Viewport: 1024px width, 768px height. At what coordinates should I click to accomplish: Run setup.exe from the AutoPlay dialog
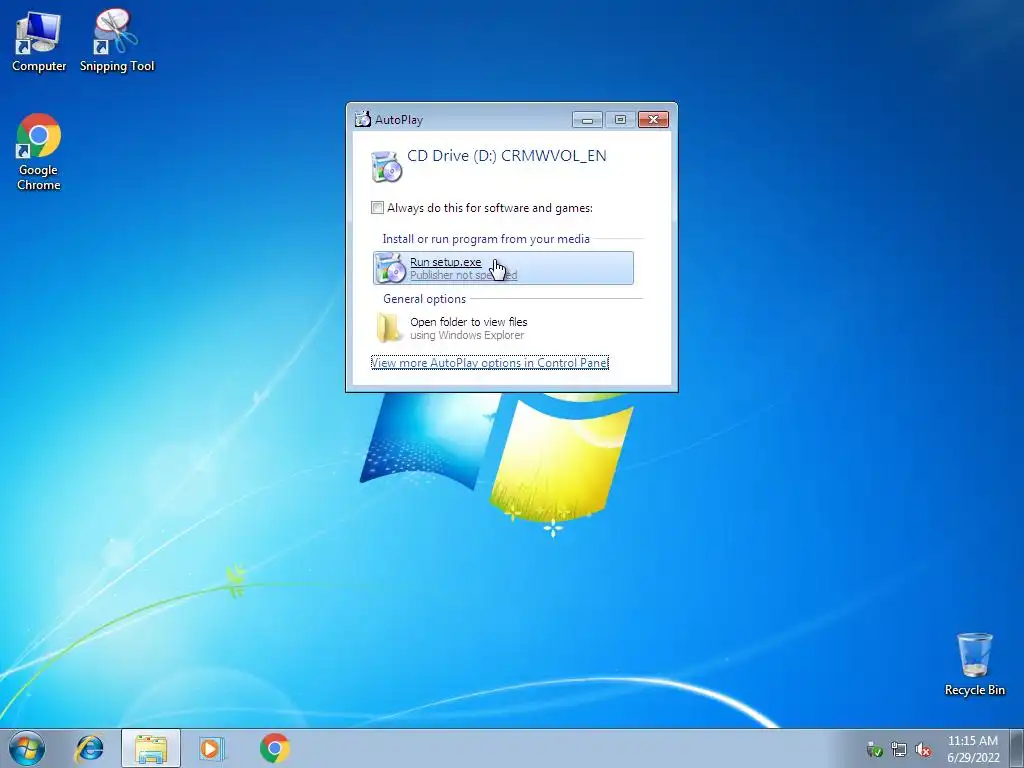click(504, 268)
